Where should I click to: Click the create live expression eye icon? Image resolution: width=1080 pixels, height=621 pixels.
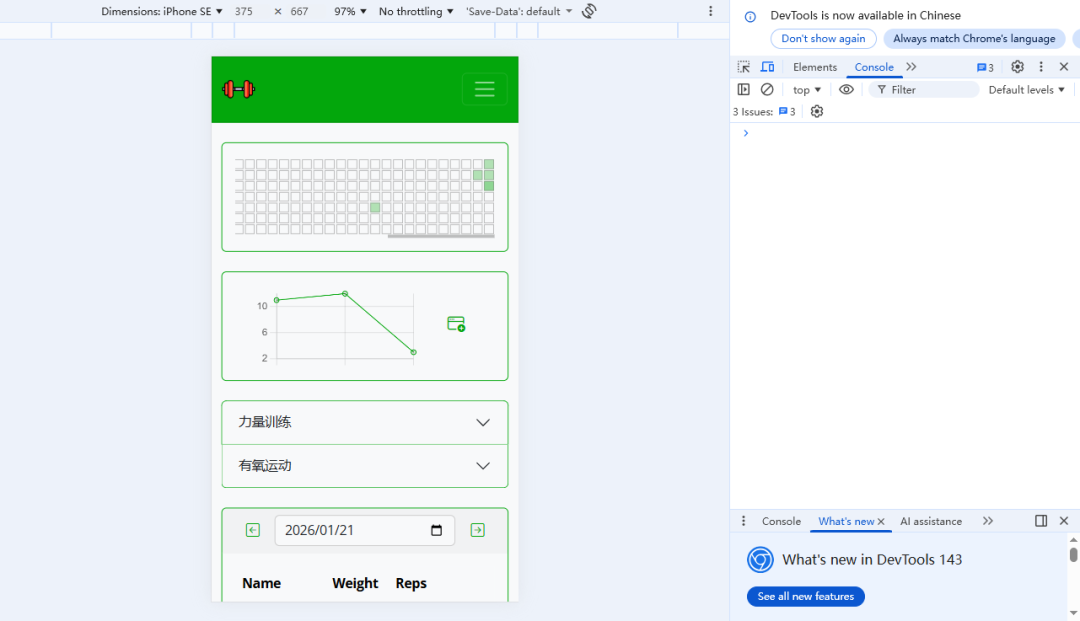click(846, 89)
